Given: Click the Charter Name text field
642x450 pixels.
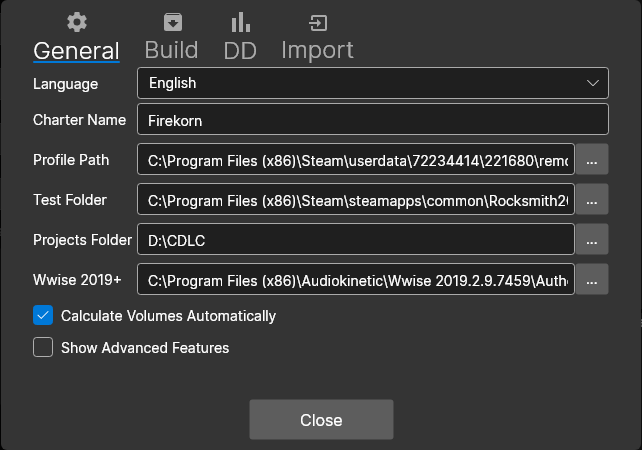Looking at the screenshot, I should [372, 120].
